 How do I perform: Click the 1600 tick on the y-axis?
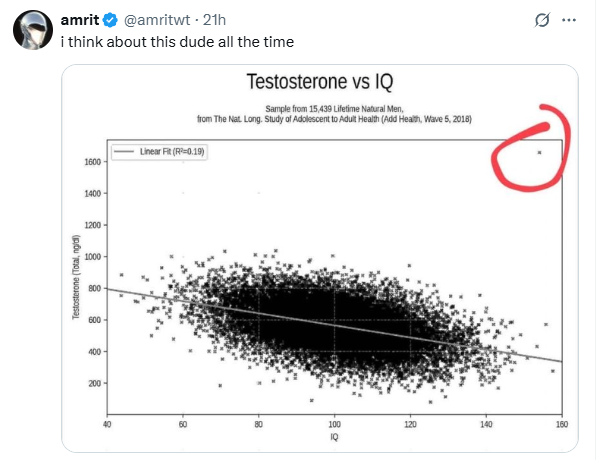93,162
